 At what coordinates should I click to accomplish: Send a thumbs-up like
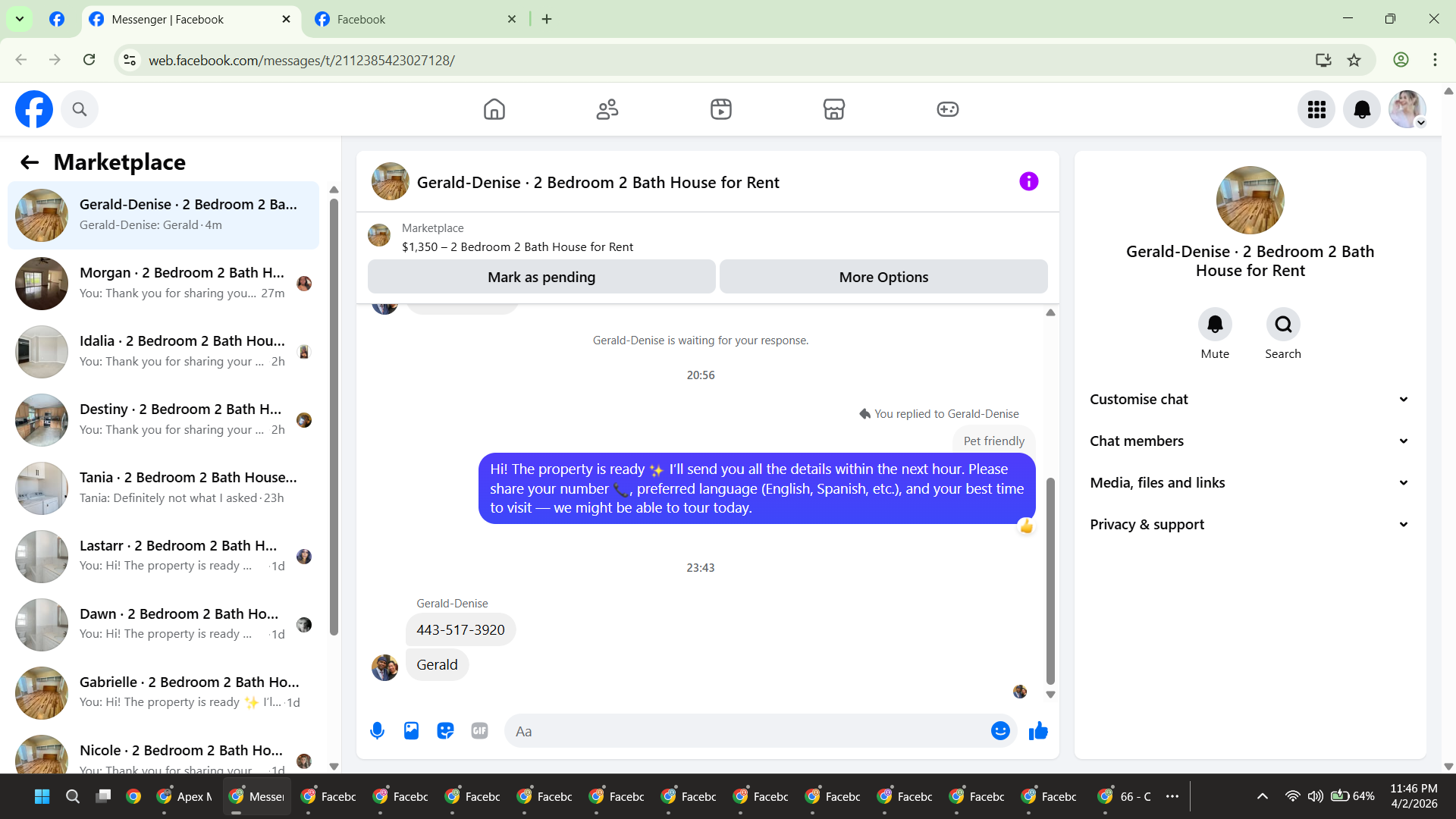point(1038,731)
